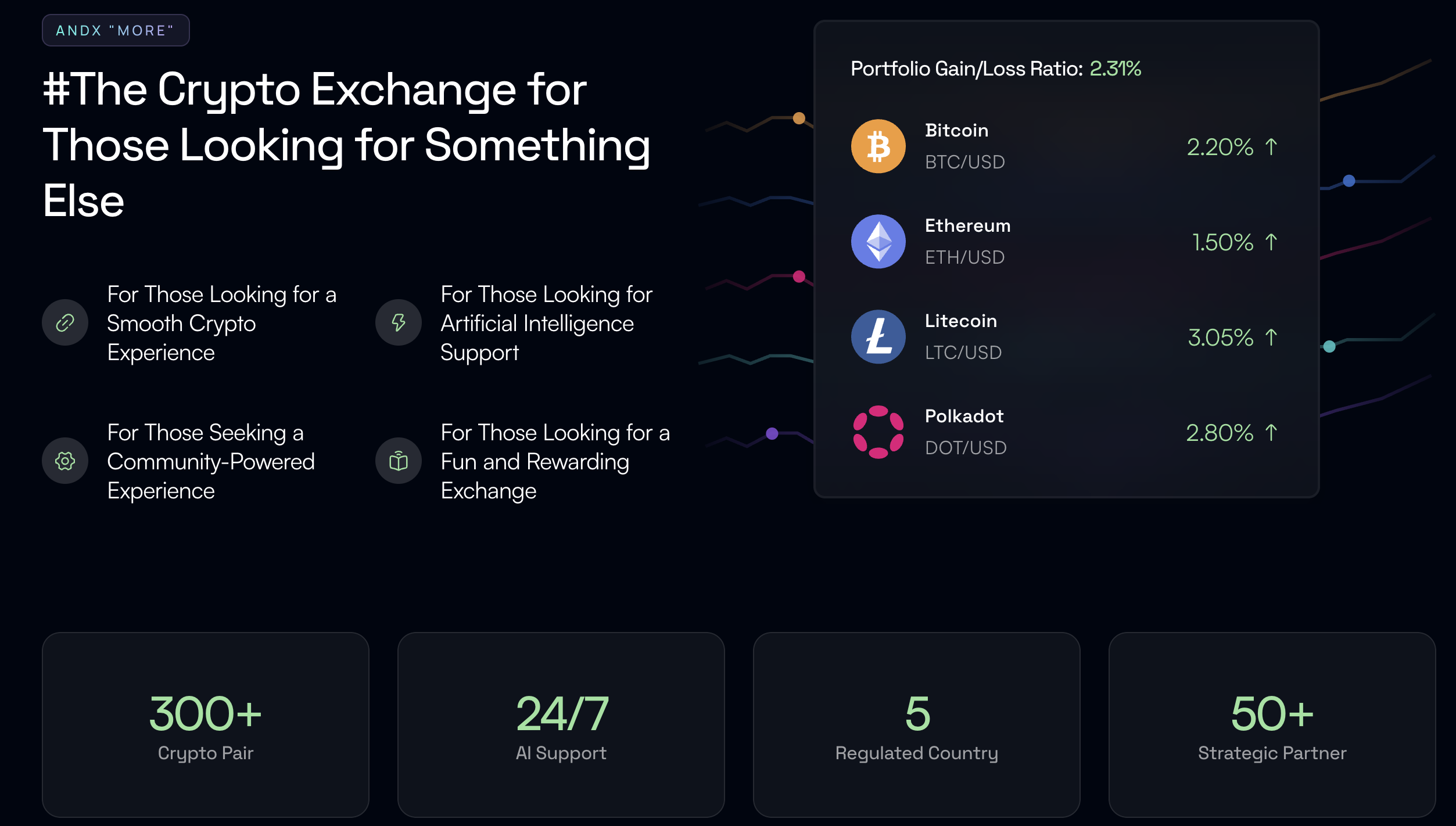
Task: Click the Portfolio Gain/Loss Ratio 2.31% value
Action: click(x=1116, y=69)
